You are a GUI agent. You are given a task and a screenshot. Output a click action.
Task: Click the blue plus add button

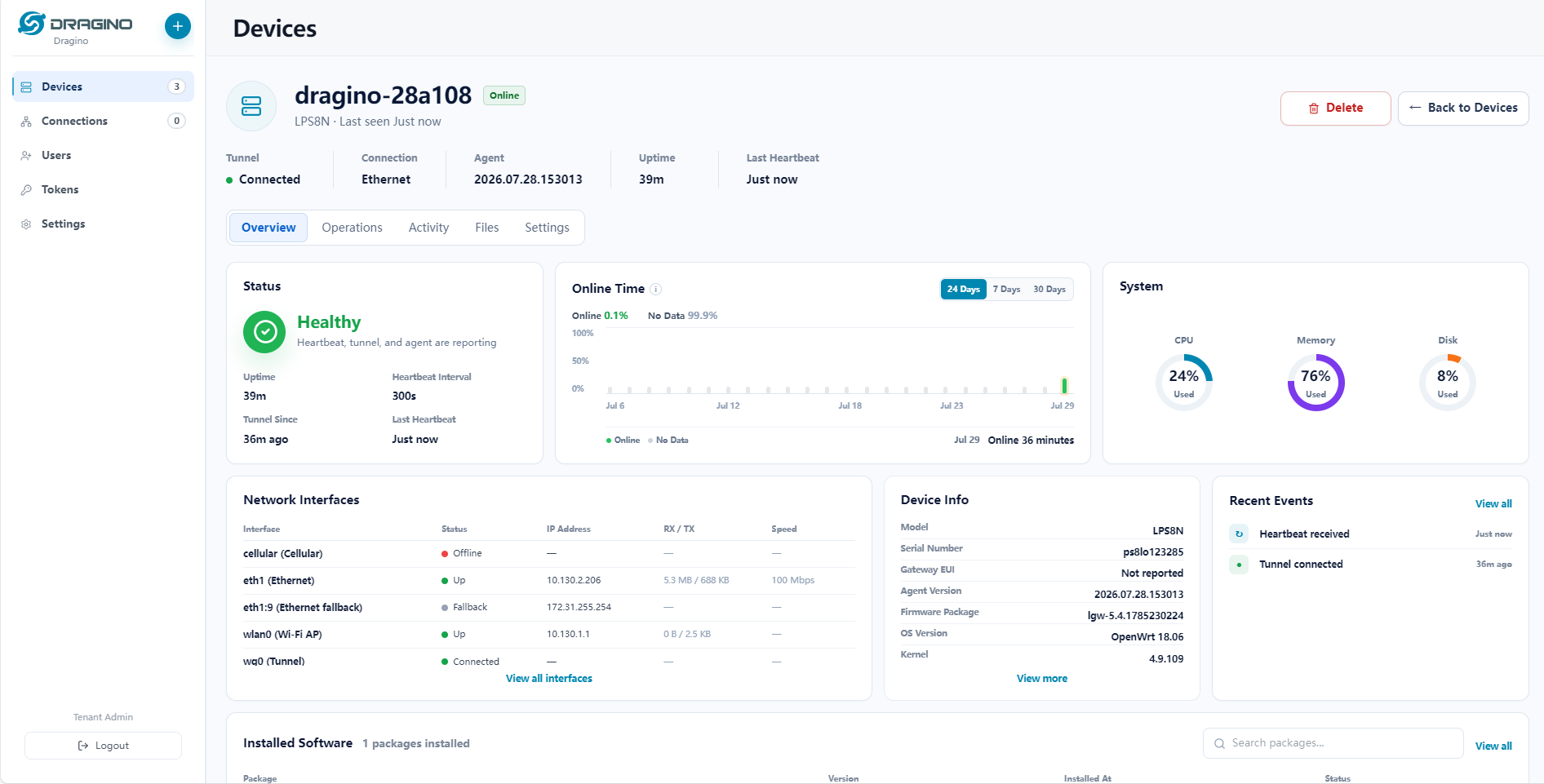[x=178, y=26]
